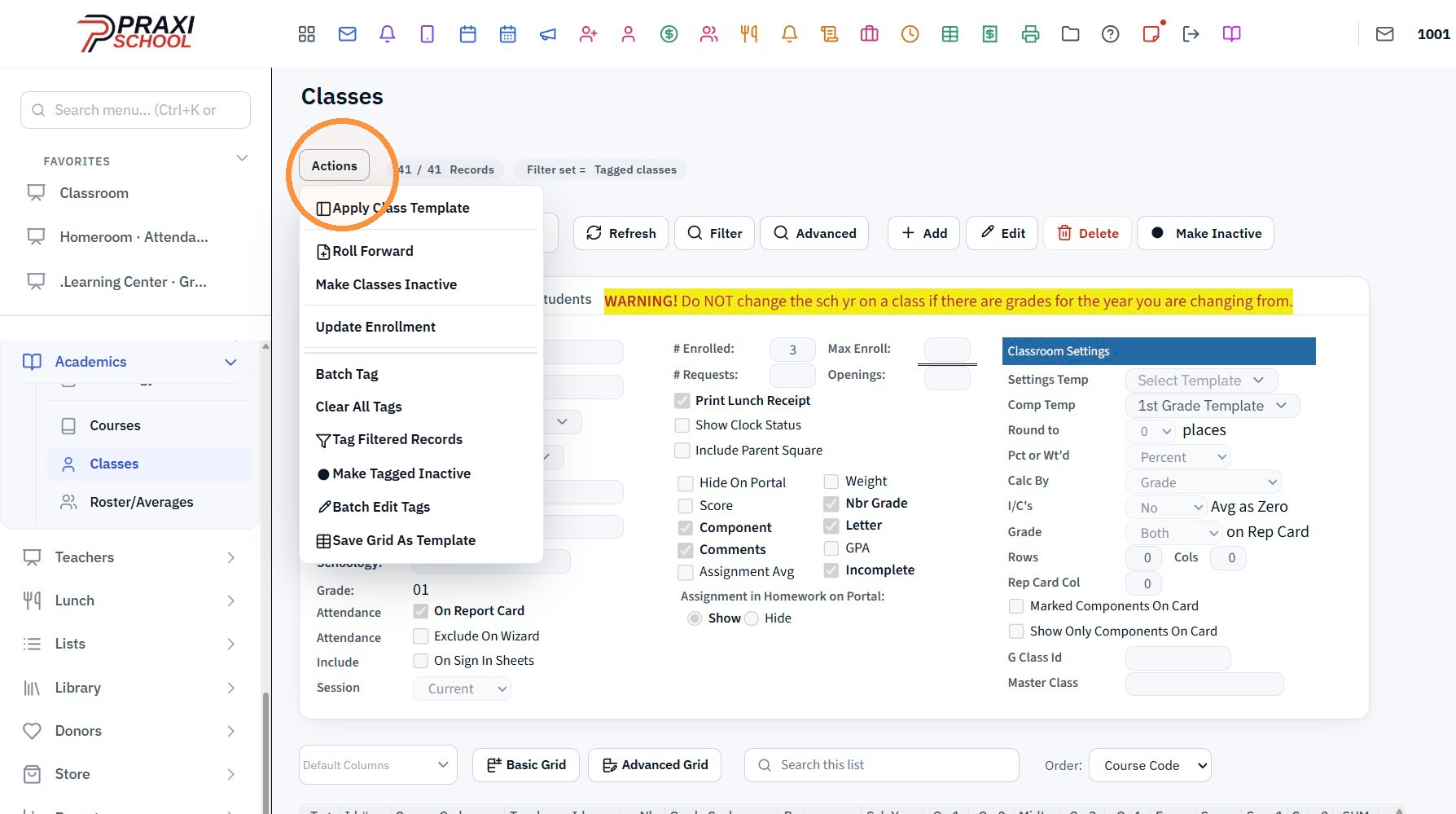Toggle Exclude On Wizard checkbox
Image resolution: width=1456 pixels, height=814 pixels.
coord(421,636)
